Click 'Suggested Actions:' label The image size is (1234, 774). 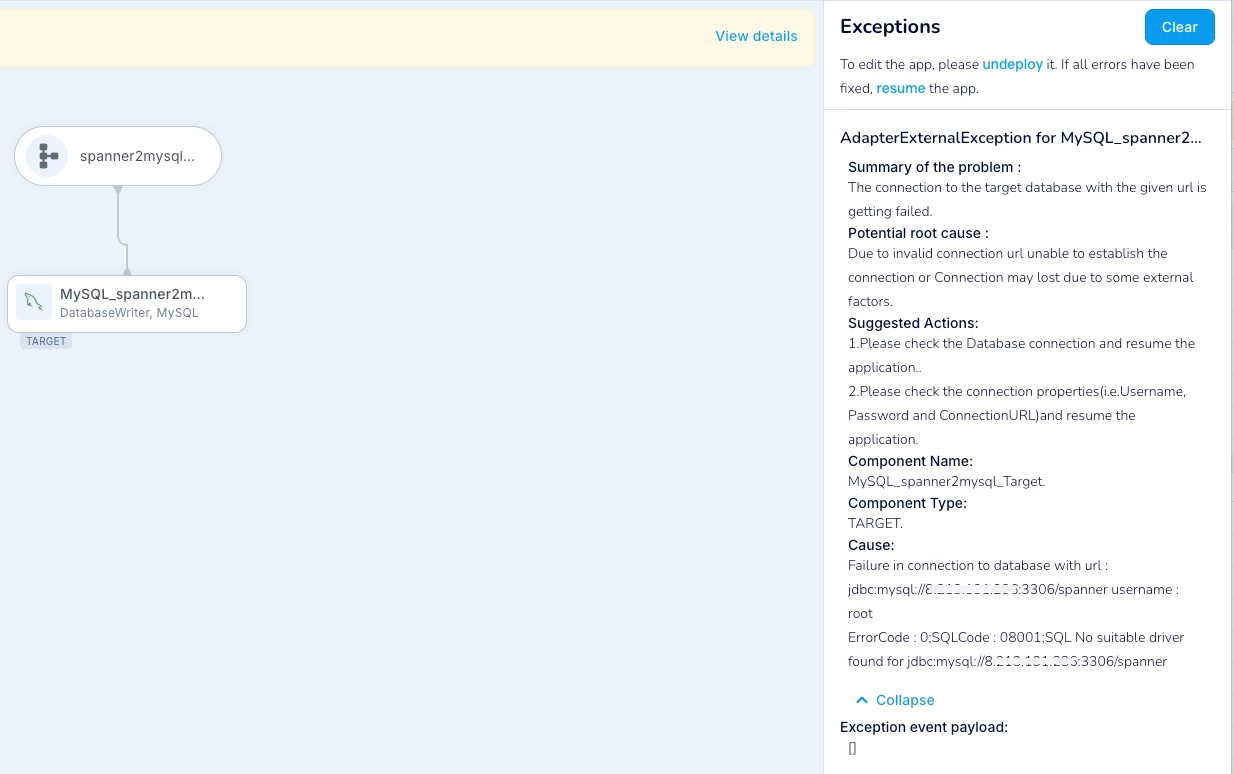913,323
